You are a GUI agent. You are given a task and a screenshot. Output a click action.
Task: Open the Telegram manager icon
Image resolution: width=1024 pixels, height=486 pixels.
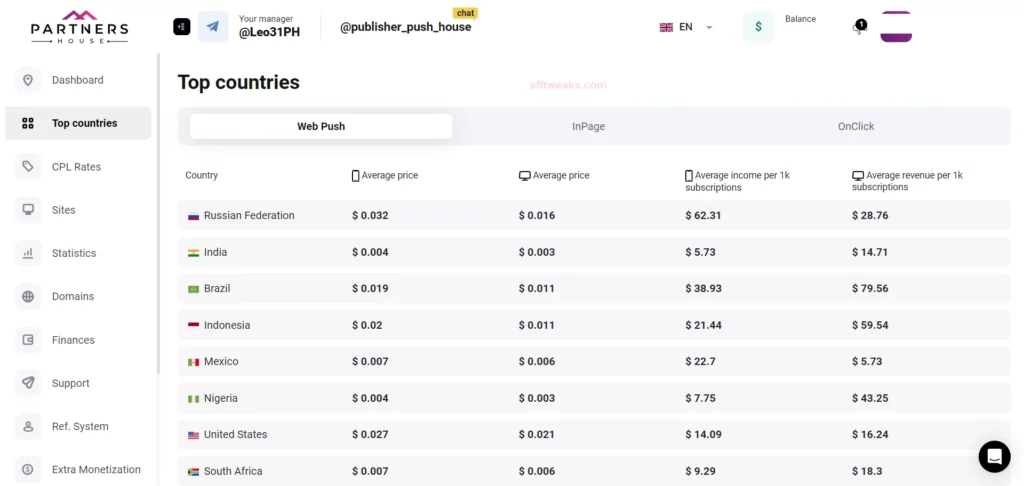click(213, 27)
